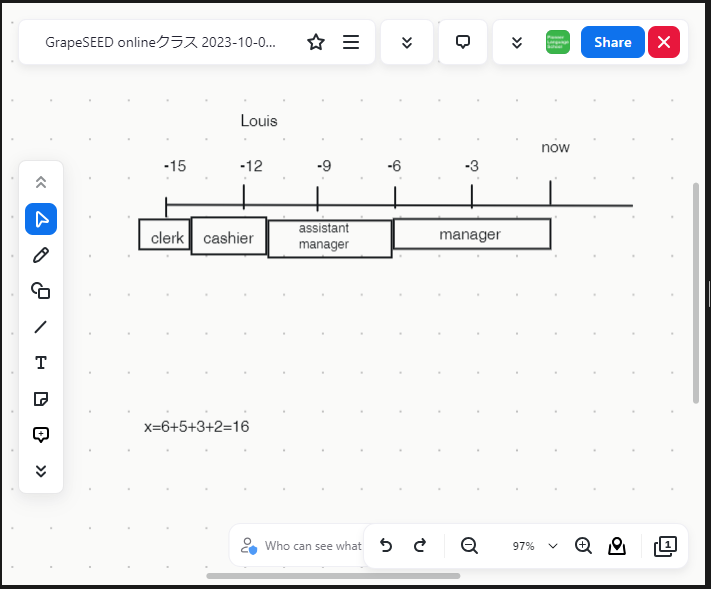Image resolution: width=711 pixels, height=589 pixels.
Task: Pick the line tool
Action: coord(41,327)
